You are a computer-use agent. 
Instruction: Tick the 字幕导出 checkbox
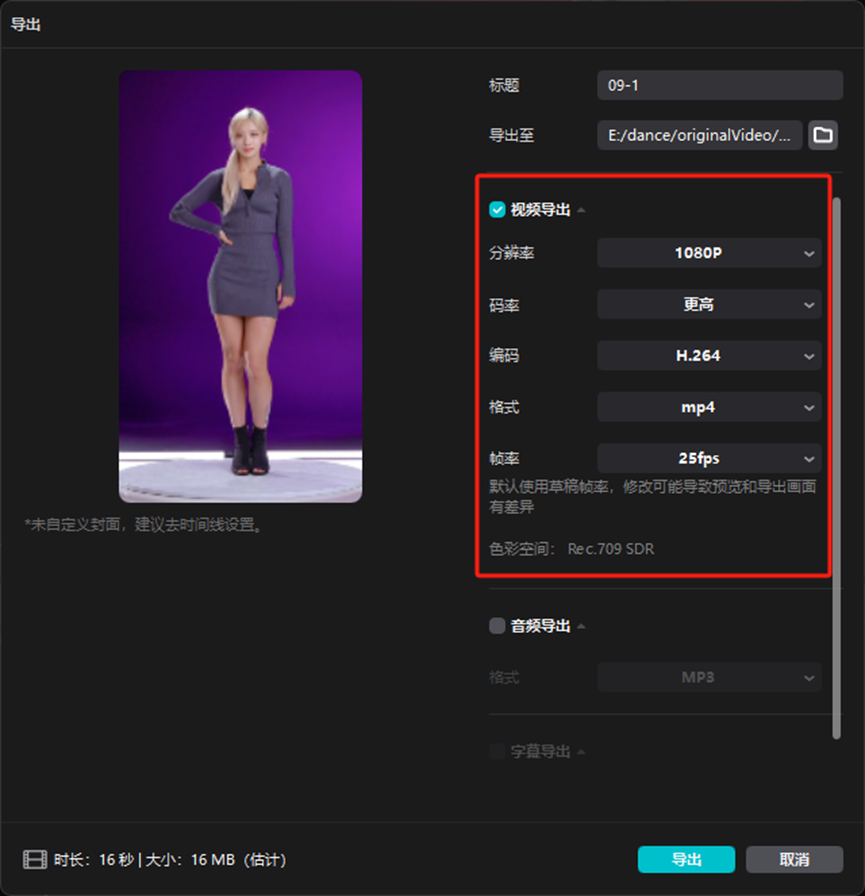coord(497,751)
